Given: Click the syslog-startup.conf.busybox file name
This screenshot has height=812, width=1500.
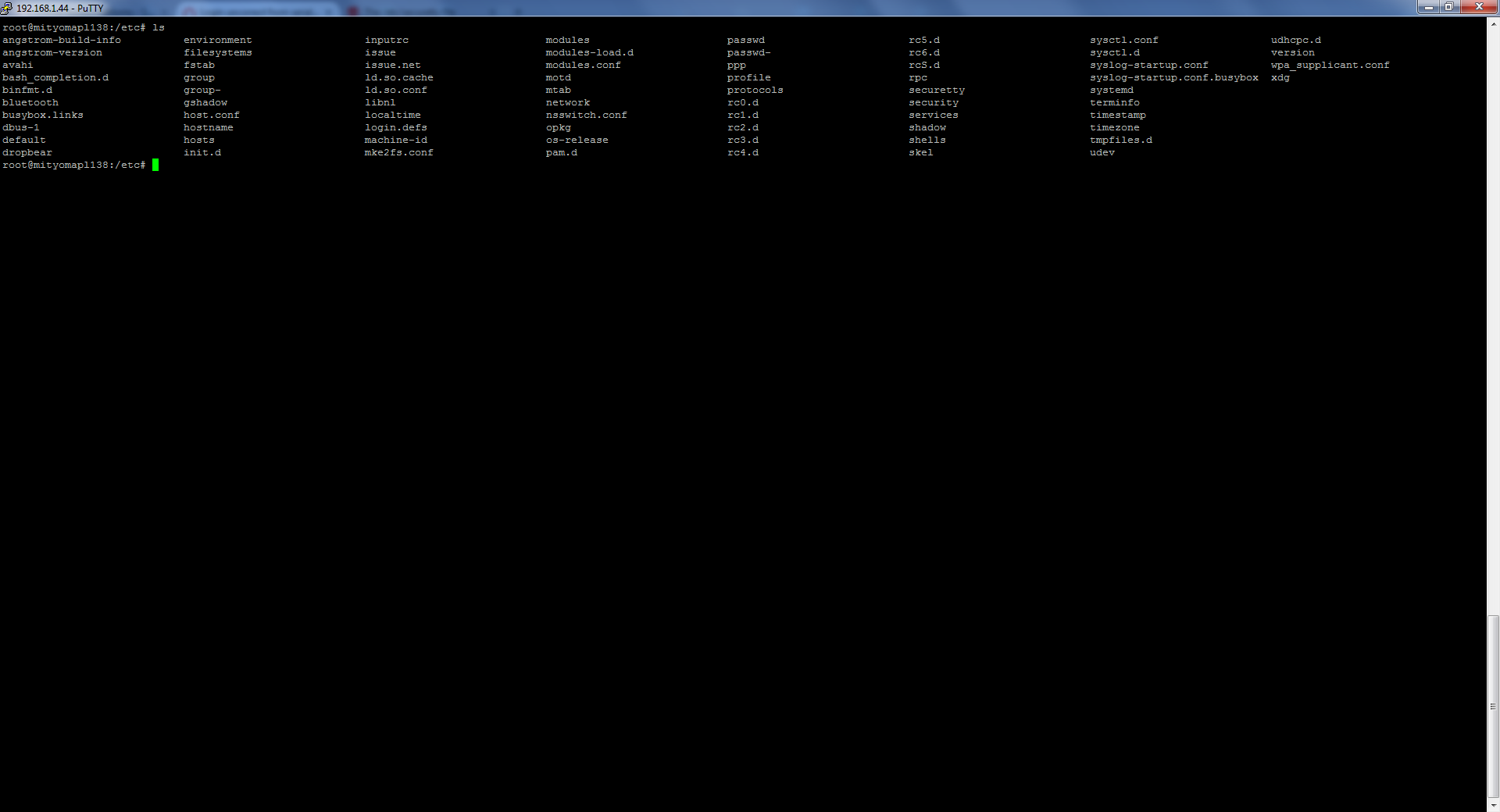Looking at the screenshot, I should (x=1173, y=77).
